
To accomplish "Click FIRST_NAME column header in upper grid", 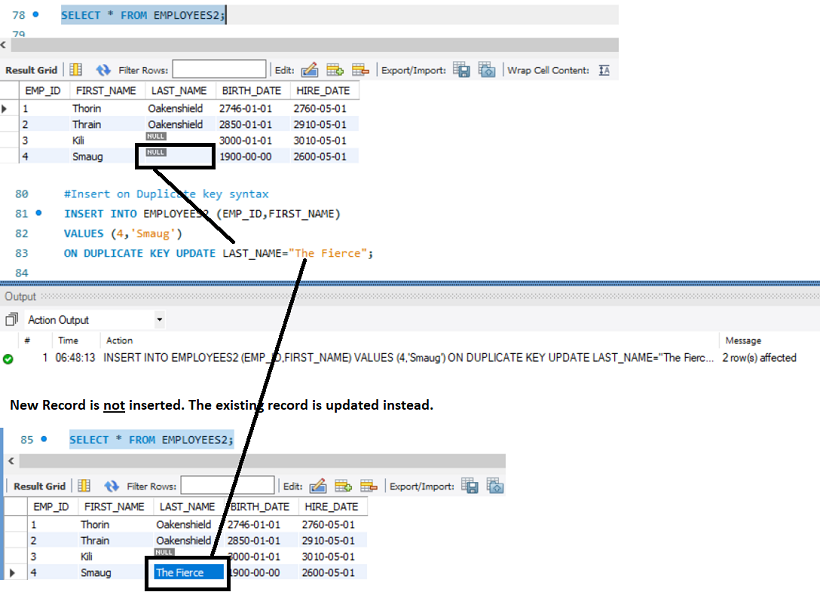I will (x=106, y=90).
